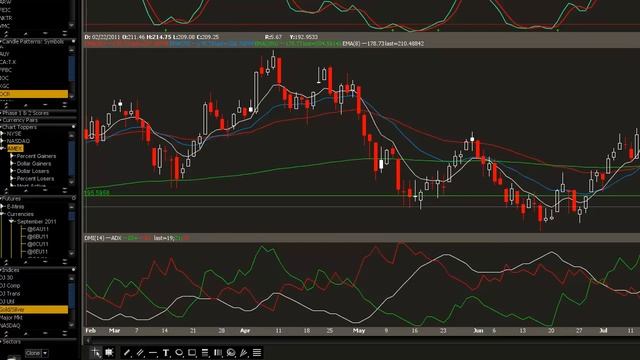The height and width of the screenshot is (360, 640).
Task: Collapse the Currencies futures node
Action: point(2,214)
